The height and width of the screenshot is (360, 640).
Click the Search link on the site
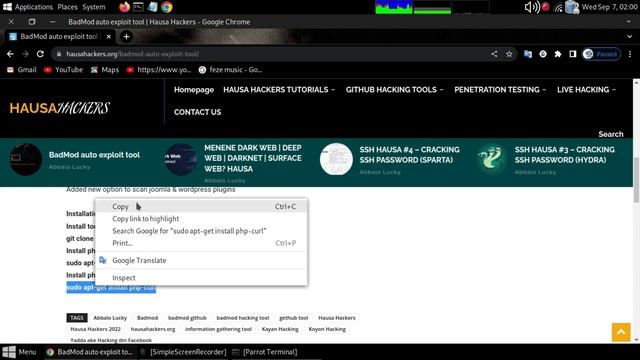[611, 134]
